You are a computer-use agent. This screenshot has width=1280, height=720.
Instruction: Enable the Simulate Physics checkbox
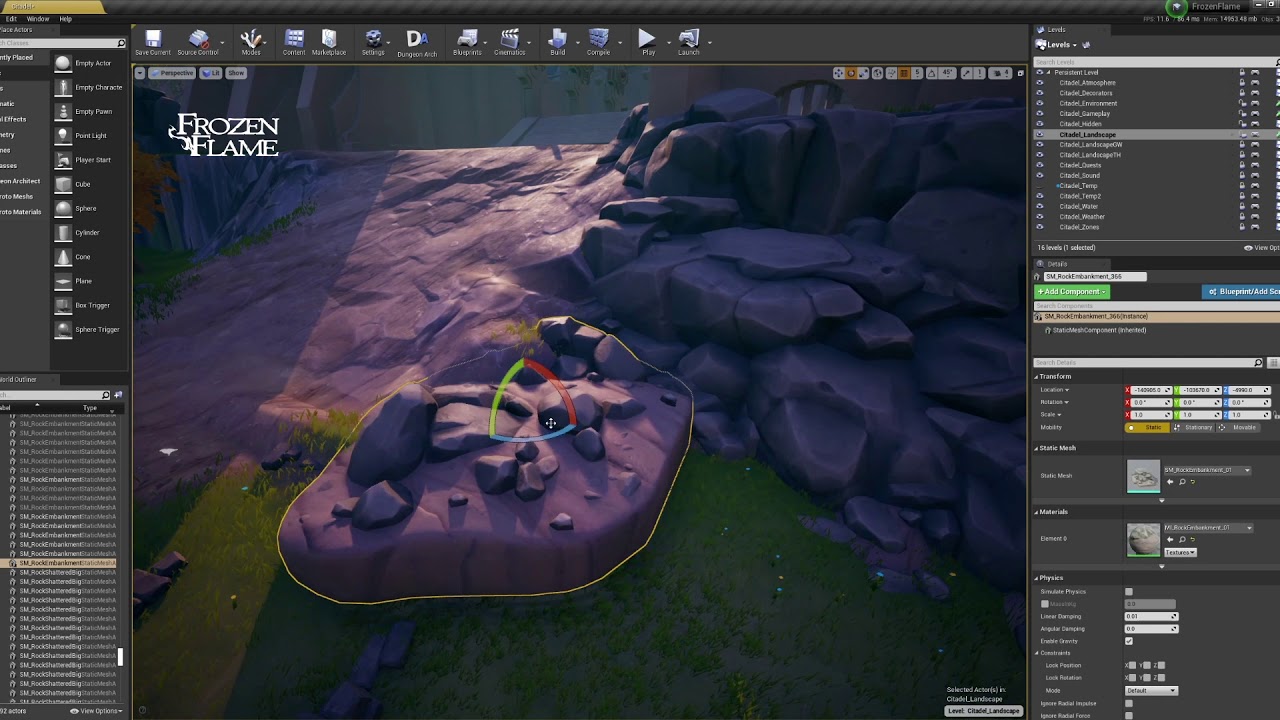tap(1129, 592)
